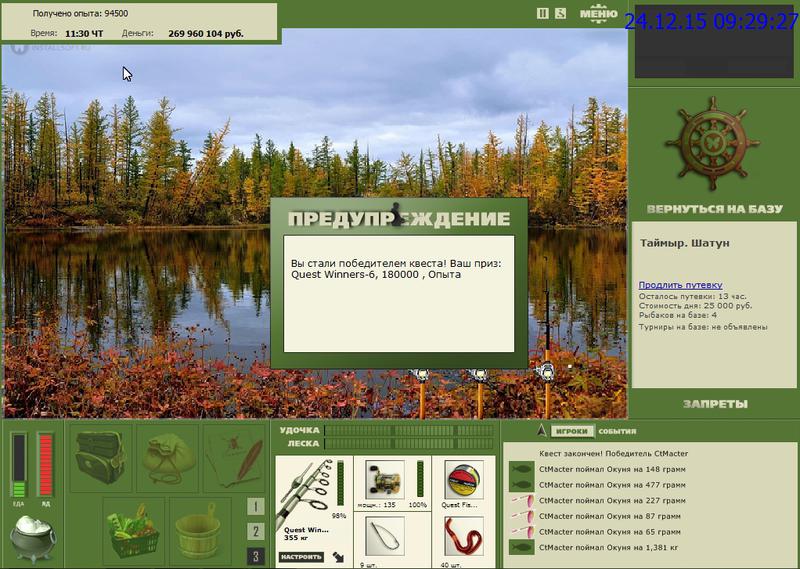Open the Меню gear menu

[x=599, y=12]
